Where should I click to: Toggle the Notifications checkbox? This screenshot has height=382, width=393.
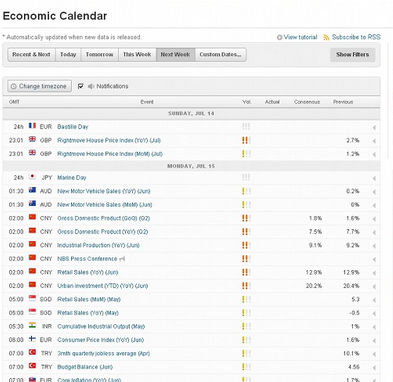(80, 86)
